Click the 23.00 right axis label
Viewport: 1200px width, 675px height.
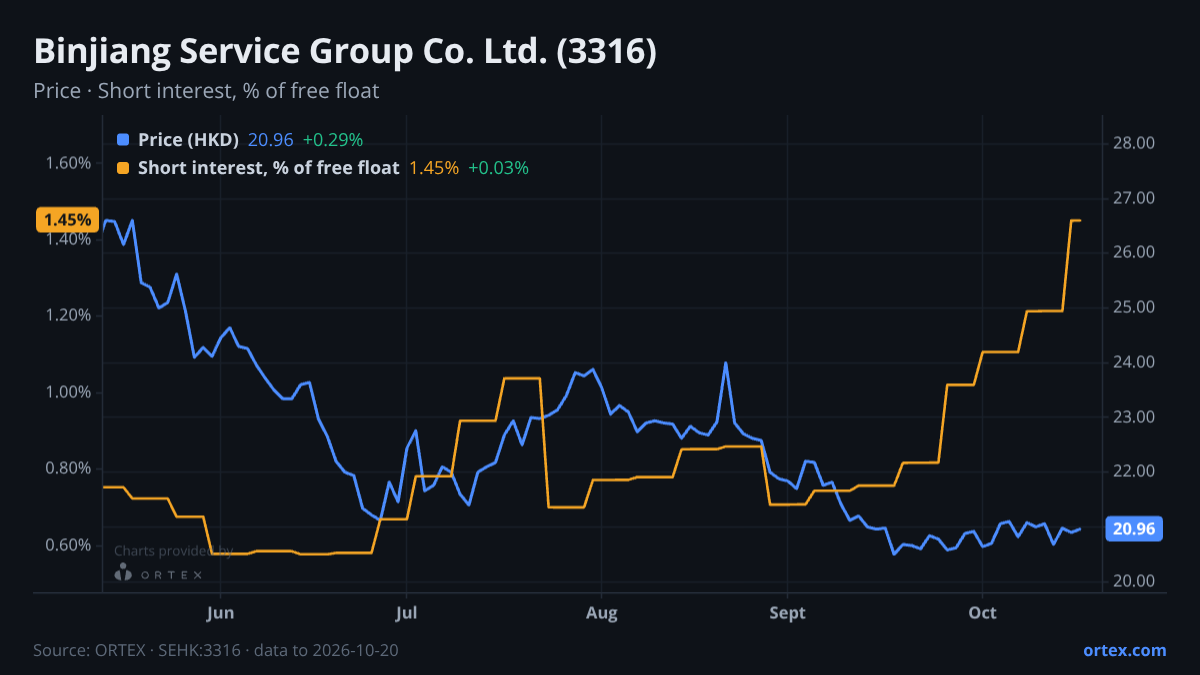(x=1134, y=417)
